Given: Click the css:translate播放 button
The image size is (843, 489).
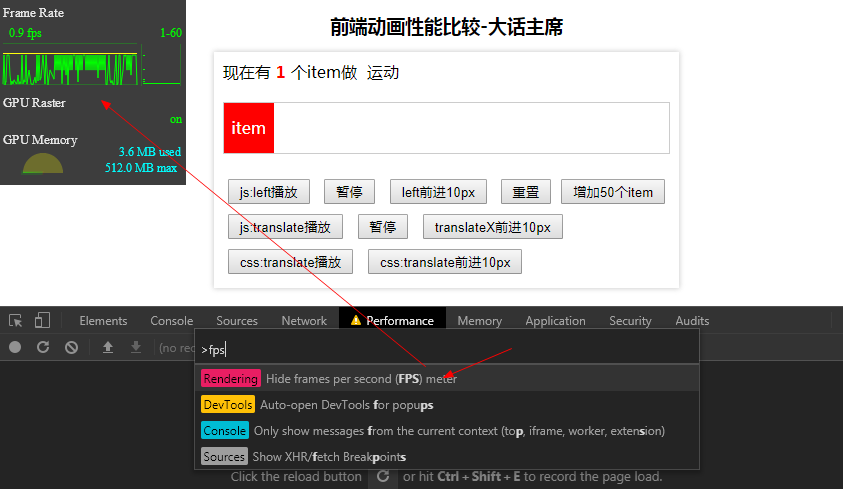Looking at the screenshot, I should 290,262.
